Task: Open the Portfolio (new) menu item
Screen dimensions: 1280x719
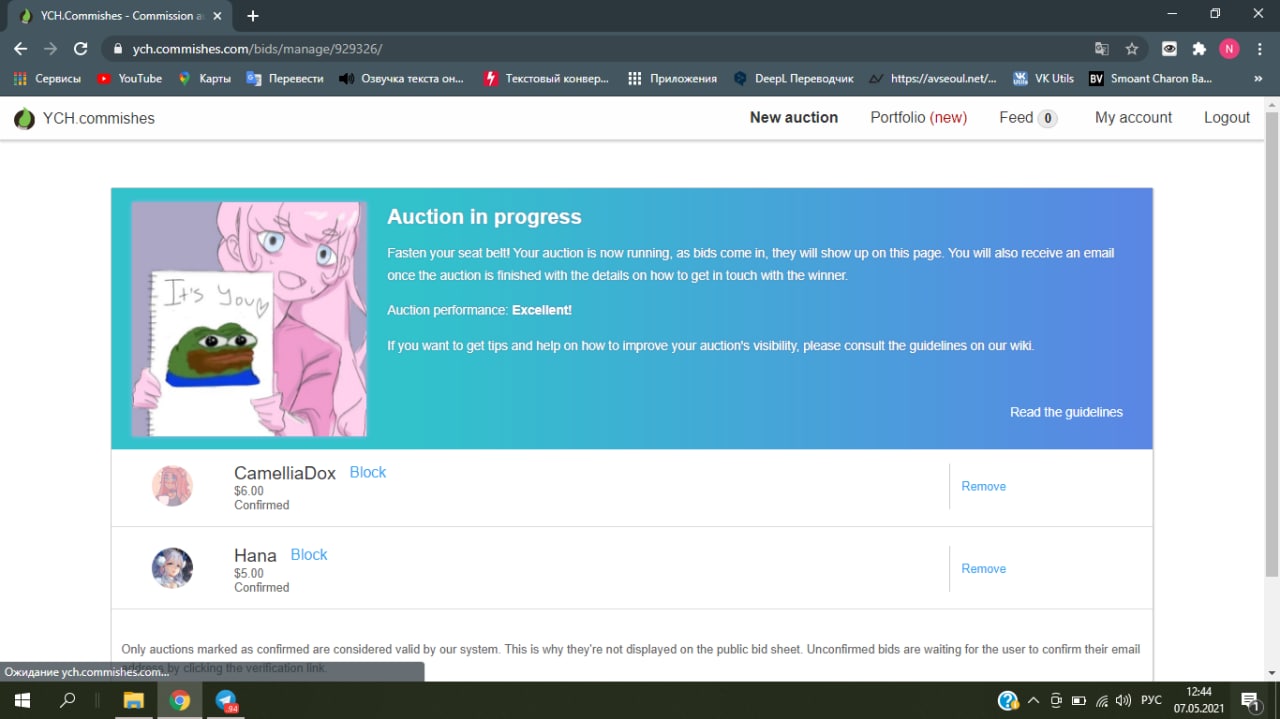Action: pyautogui.click(x=918, y=117)
